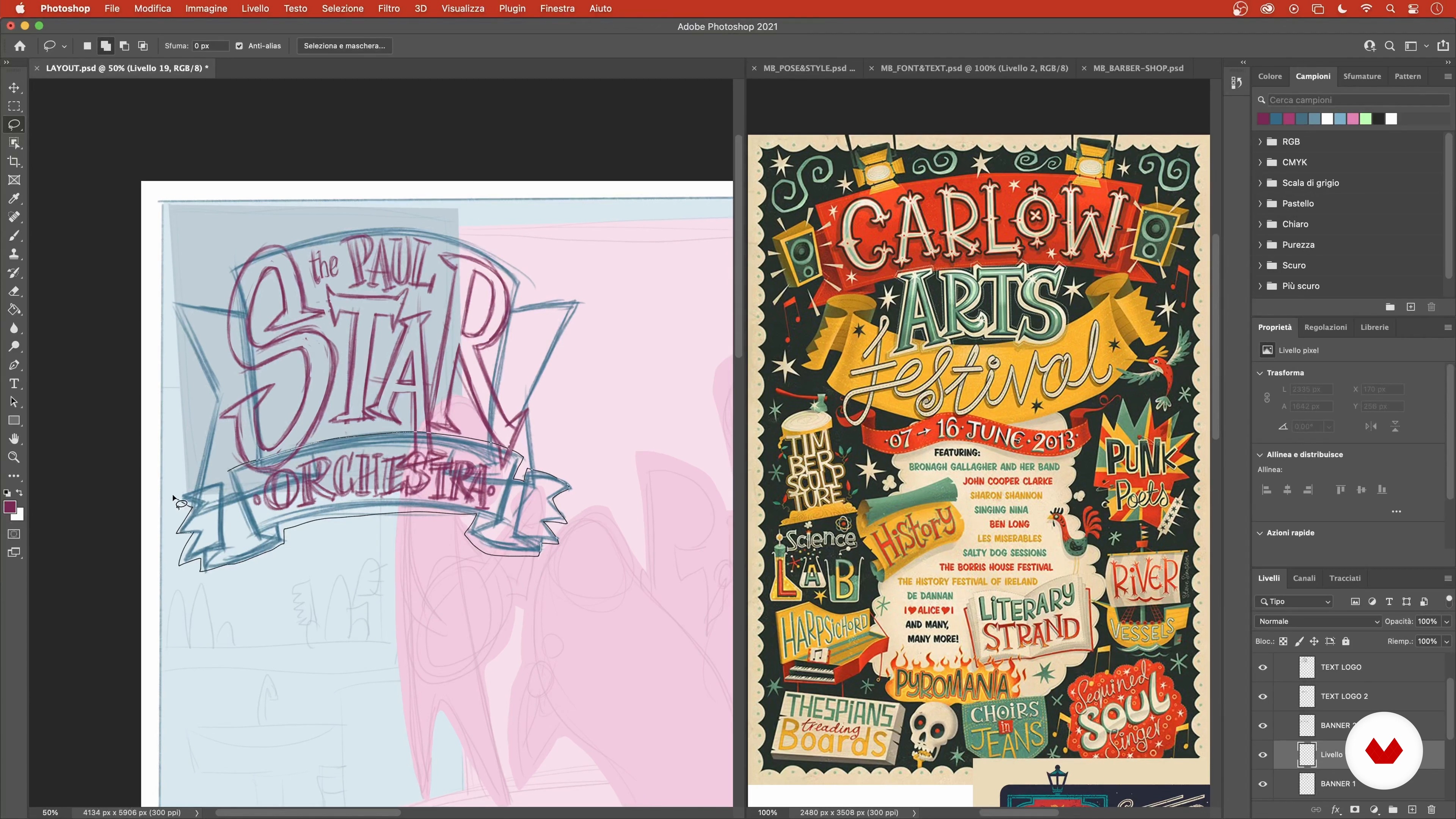Open the Opacità value dropdown arrow

[x=1447, y=621]
